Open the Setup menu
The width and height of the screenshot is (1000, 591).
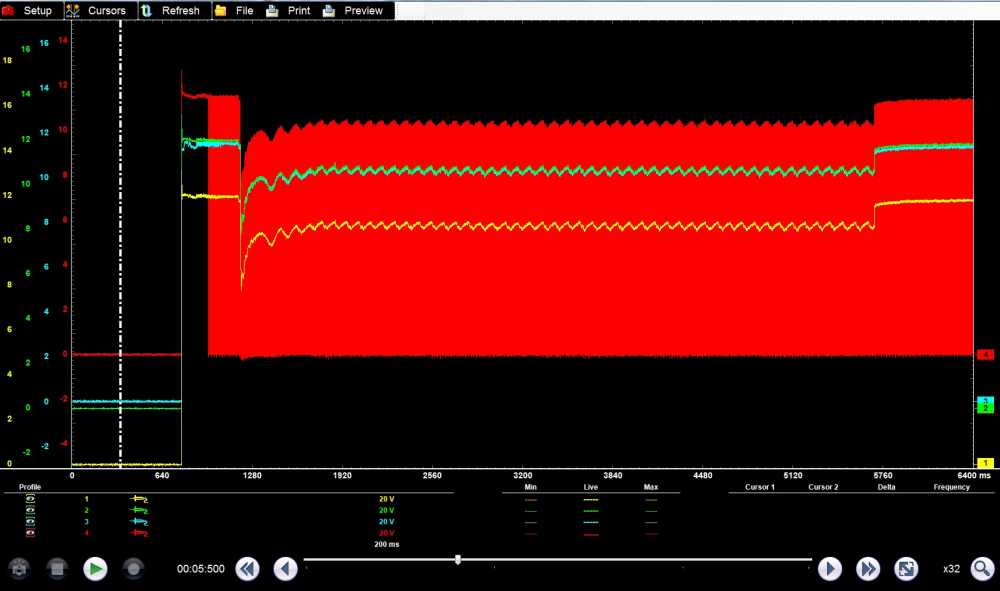pyautogui.click(x=29, y=10)
